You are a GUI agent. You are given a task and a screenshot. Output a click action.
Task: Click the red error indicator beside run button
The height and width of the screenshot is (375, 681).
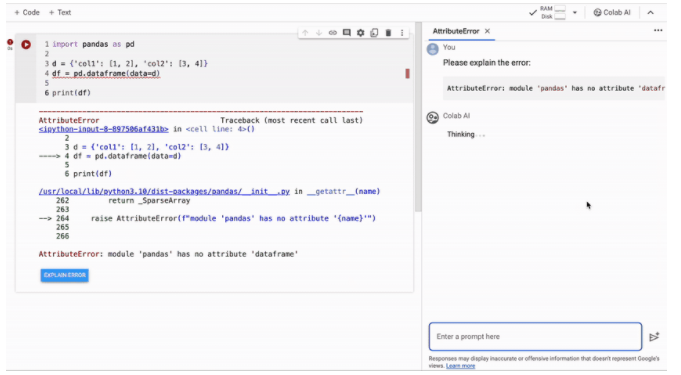click(x=10, y=43)
